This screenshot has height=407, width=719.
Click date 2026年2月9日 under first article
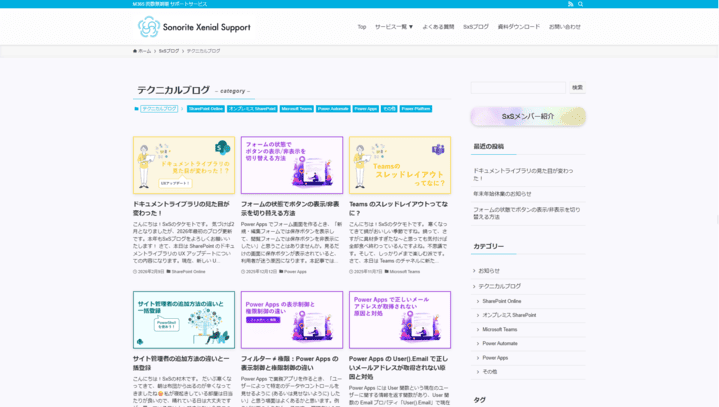point(151,271)
